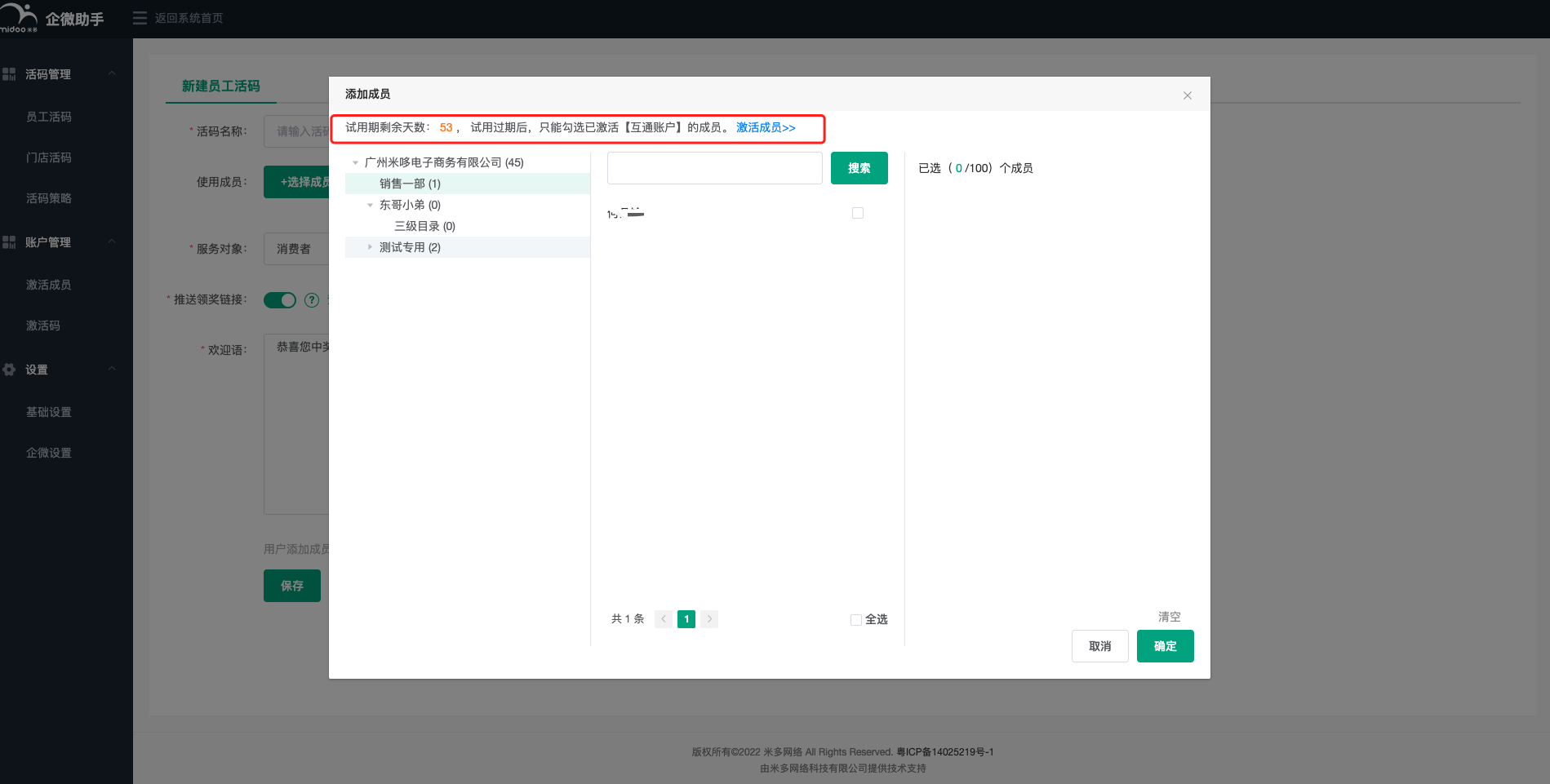
Task: Open 激活码 menu item
Action: coord(43,326)
